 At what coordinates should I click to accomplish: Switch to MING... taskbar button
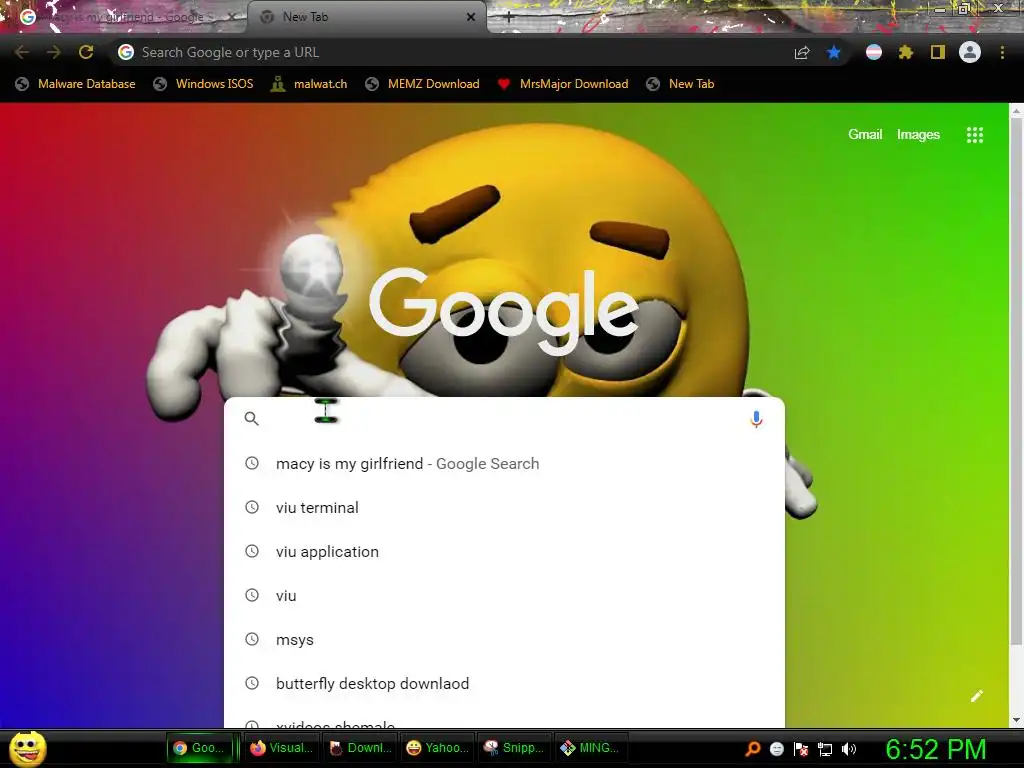click(x=592, y=748)
